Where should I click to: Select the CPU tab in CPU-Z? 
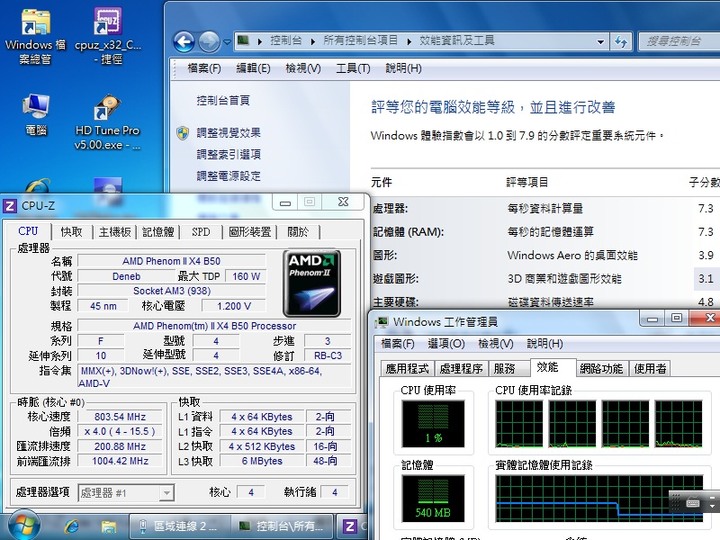pyautogui.click(x=28, y=231)
